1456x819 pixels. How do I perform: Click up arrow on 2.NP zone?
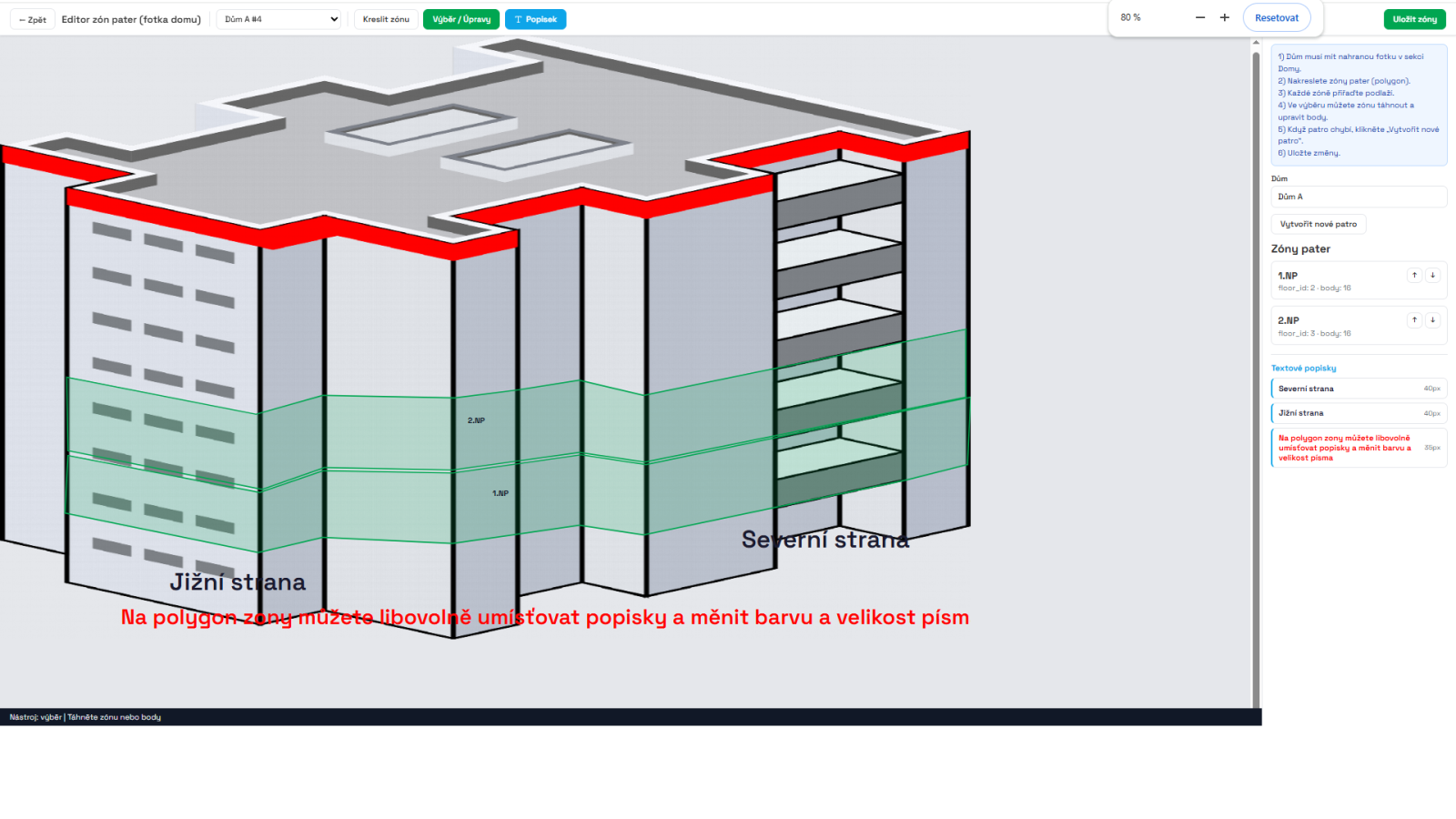click(1414, 320)
